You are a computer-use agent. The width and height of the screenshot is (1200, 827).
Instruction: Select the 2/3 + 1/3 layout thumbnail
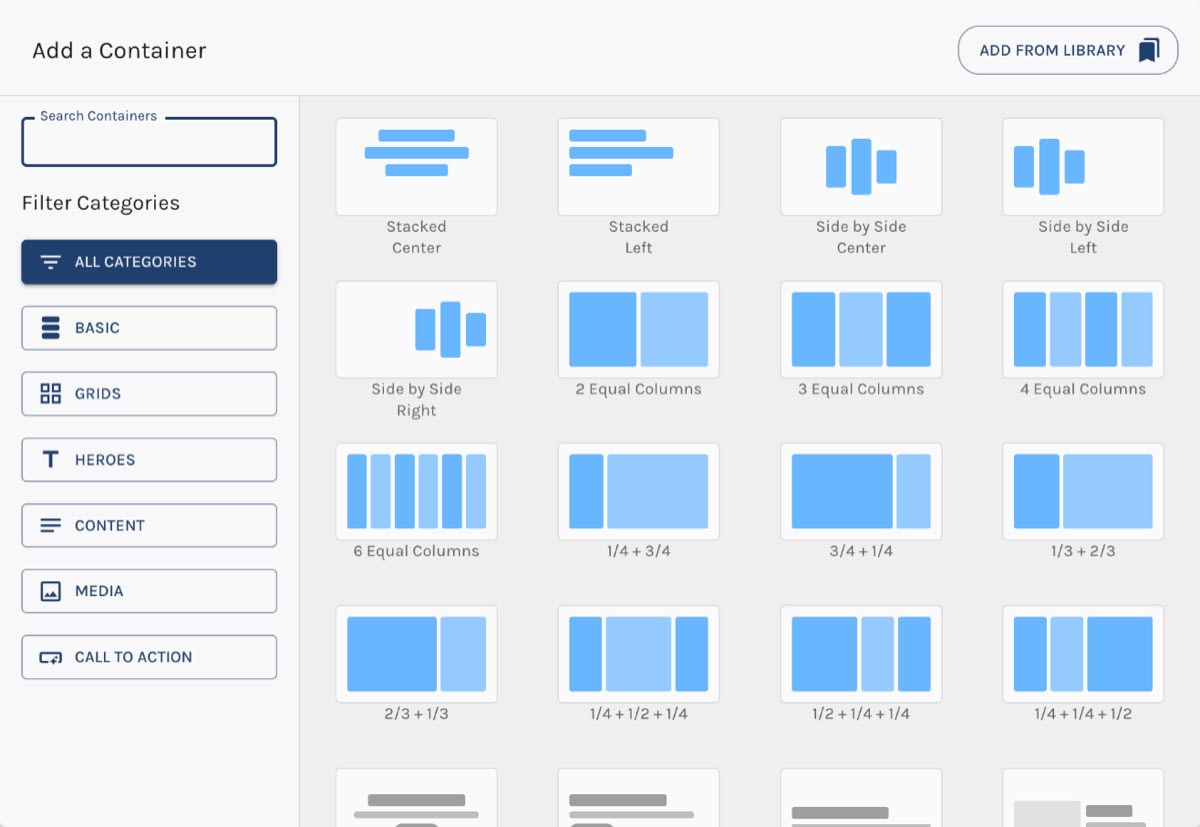click(x=416, y=654)
